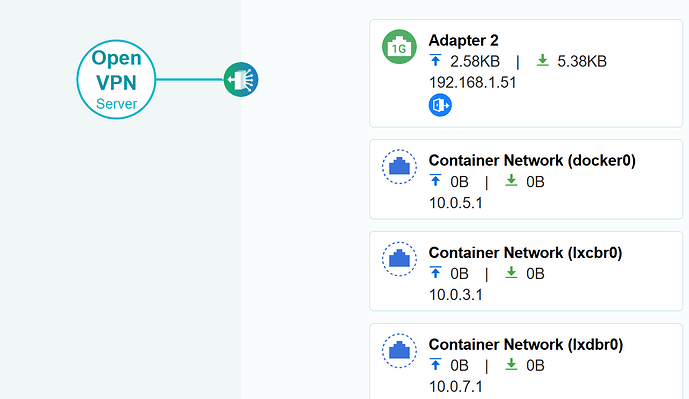Click the 5.38KB download value
Image resolution: width=689 pixels, height=399 pixels.
(x=582, y=62)
